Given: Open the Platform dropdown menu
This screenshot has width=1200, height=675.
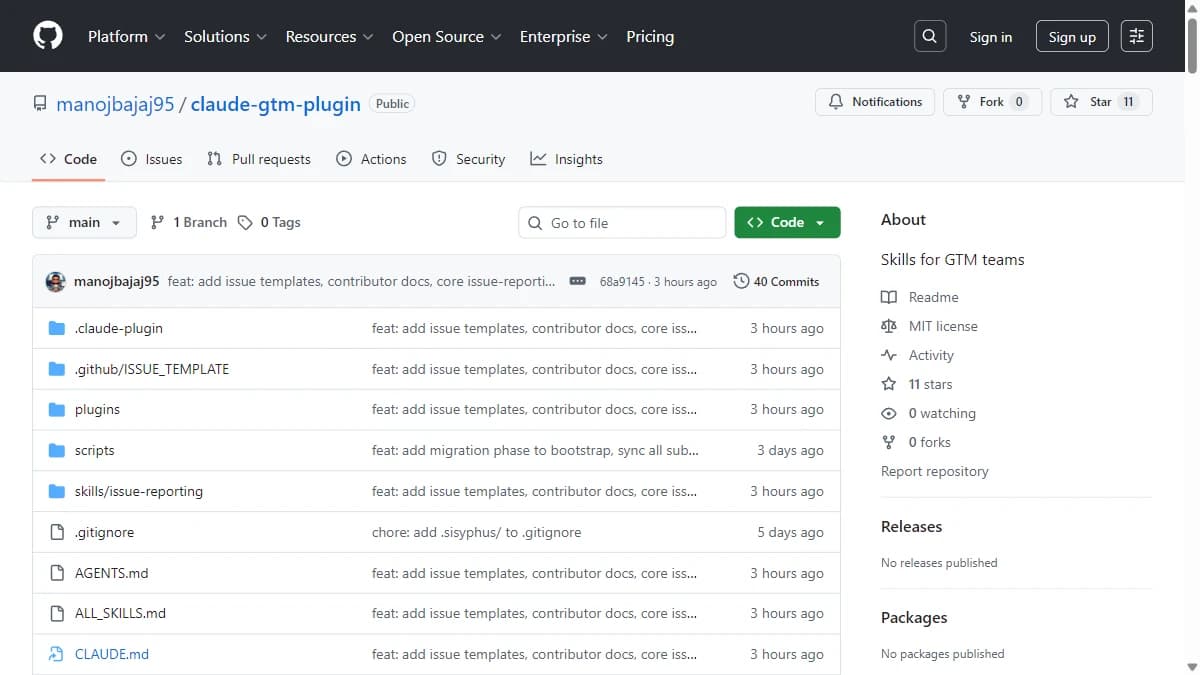Looking at the screenshot, I should click(127, 36).
